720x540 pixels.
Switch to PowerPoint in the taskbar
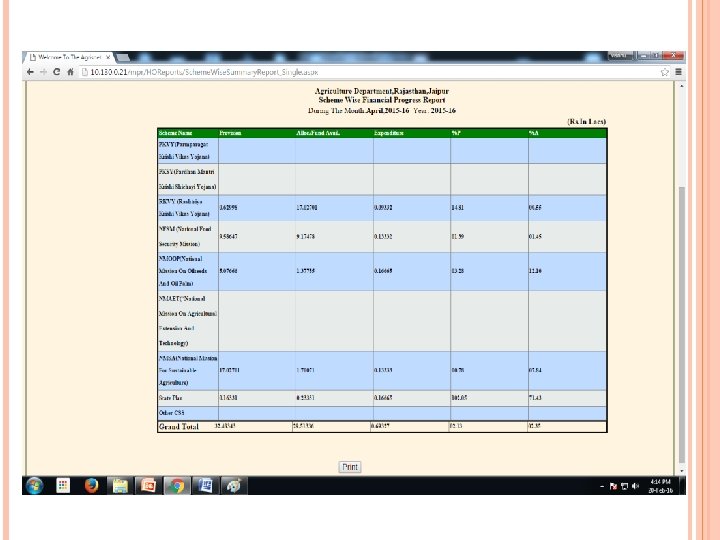tap(148, 485)
